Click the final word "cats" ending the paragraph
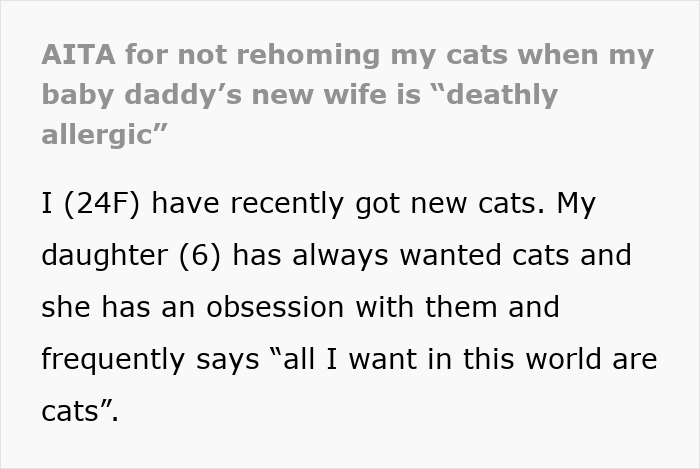Image resolution: width=700 pixels, height=469 pixels. 73,411
